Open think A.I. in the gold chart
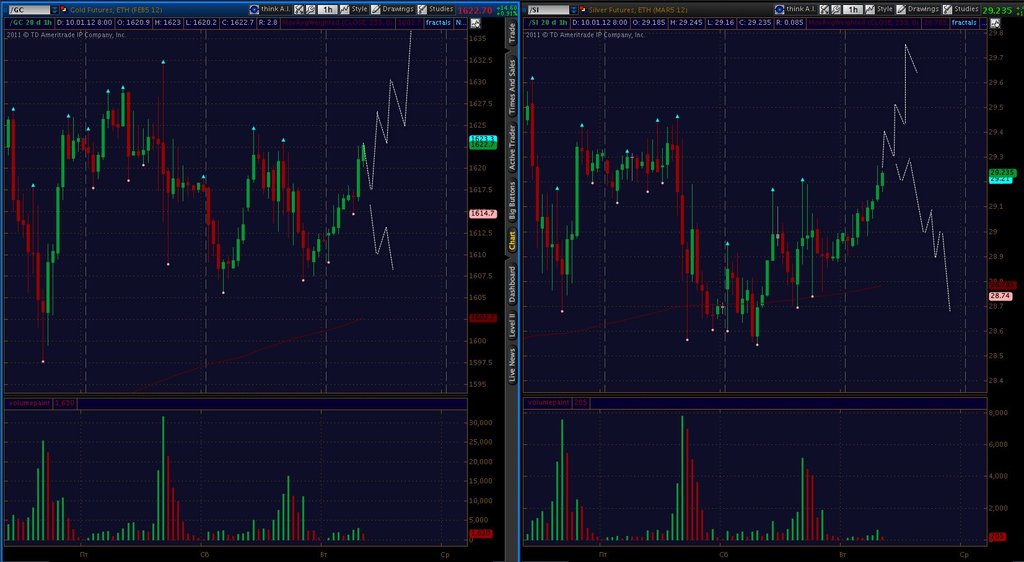 [x=270, y=9]
